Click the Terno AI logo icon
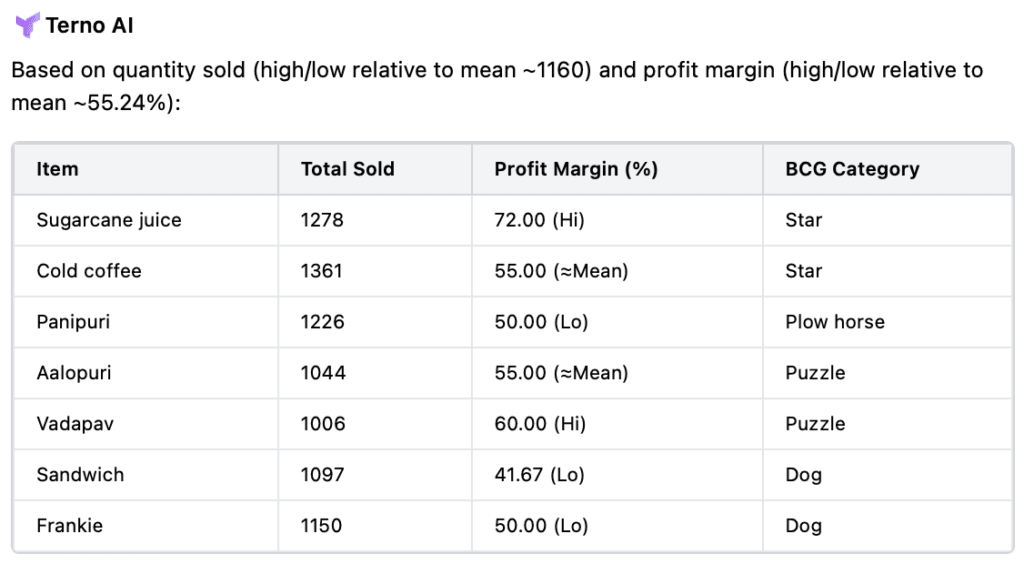 (x=28, y=25)
